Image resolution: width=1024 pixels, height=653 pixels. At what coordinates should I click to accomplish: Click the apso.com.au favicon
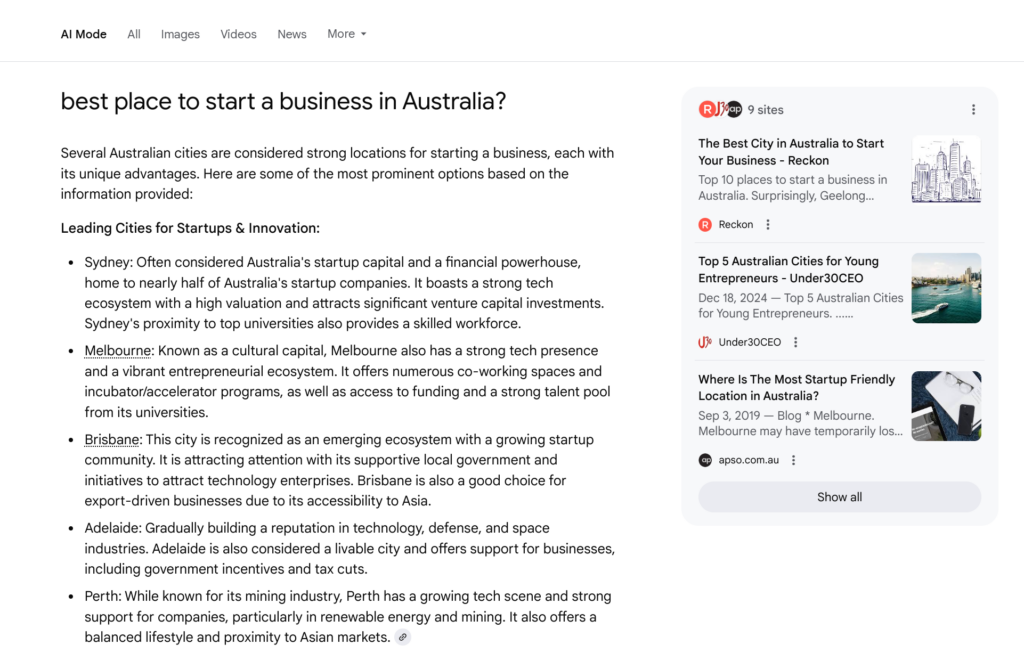(705, 460)
